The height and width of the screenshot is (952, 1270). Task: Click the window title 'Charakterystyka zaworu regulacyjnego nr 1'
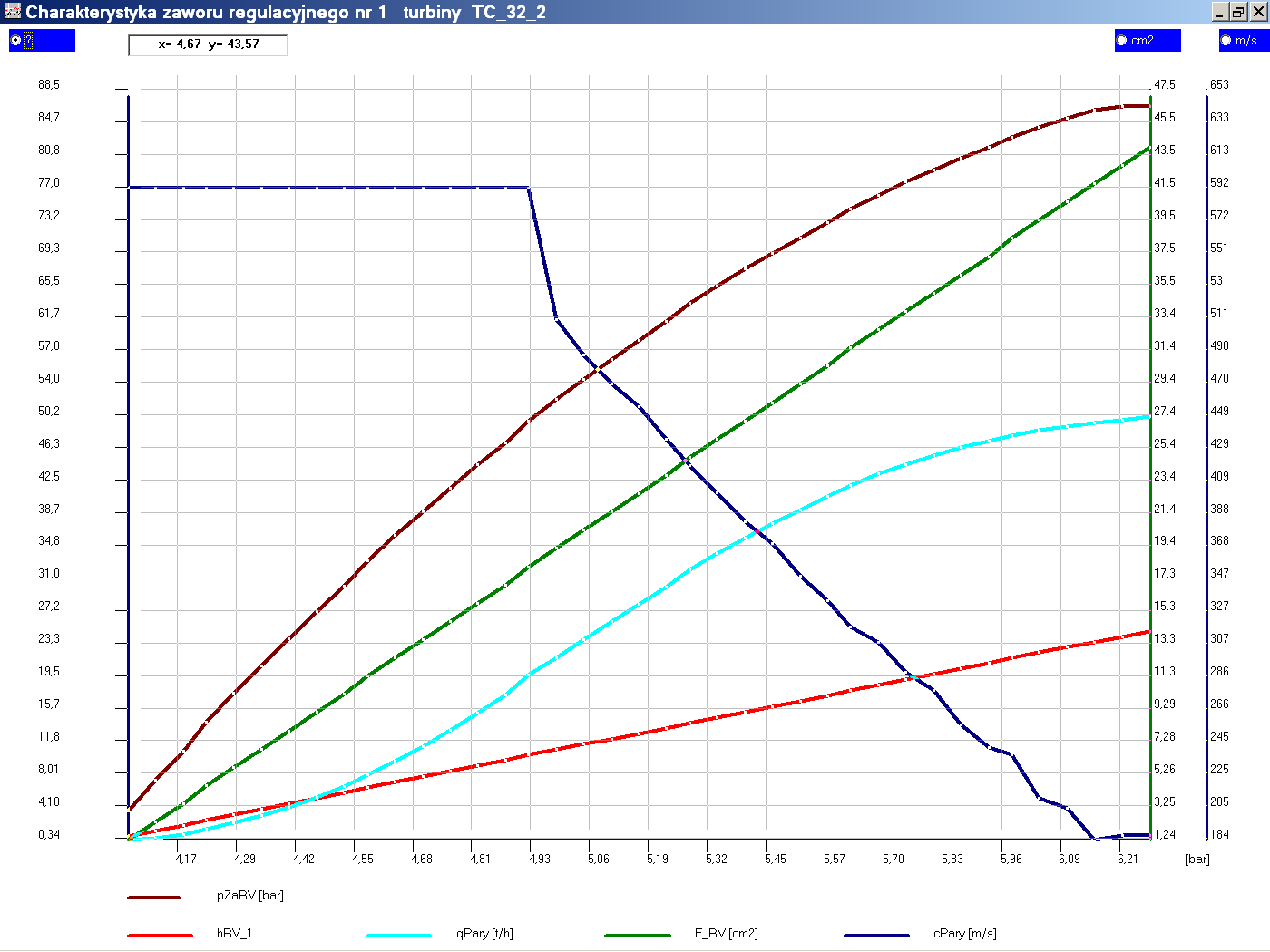[206, 13]
